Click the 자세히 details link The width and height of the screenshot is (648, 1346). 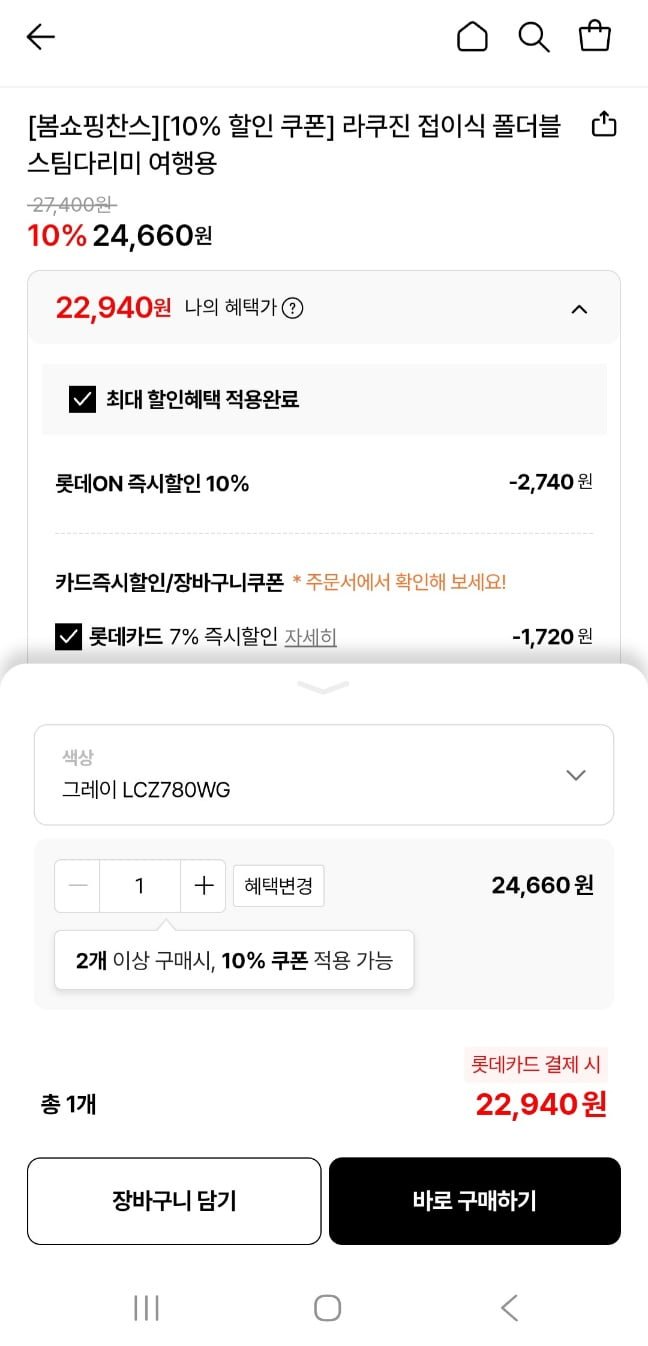[310, 637]
